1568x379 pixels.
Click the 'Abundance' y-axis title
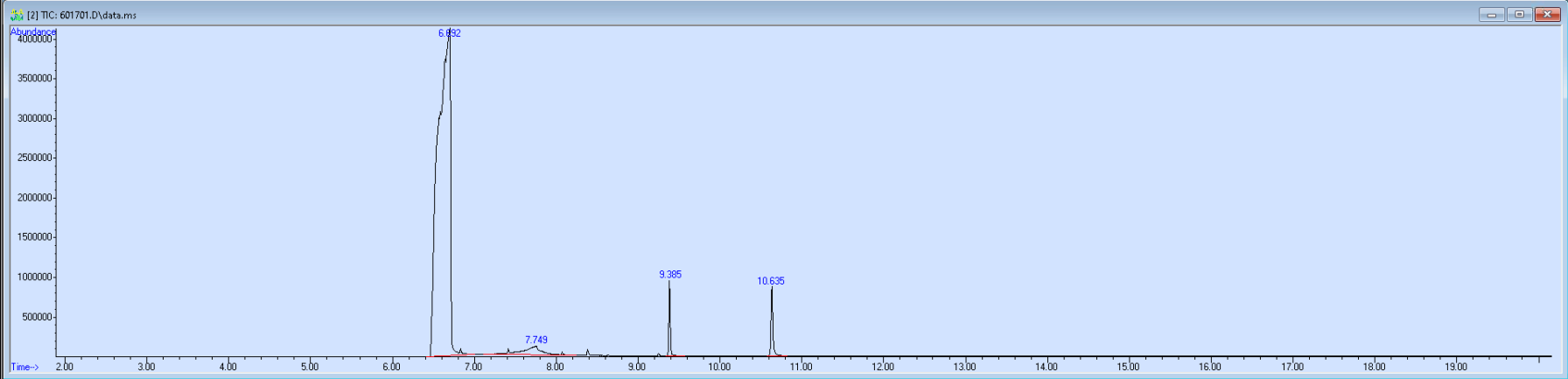pos(32,32)
